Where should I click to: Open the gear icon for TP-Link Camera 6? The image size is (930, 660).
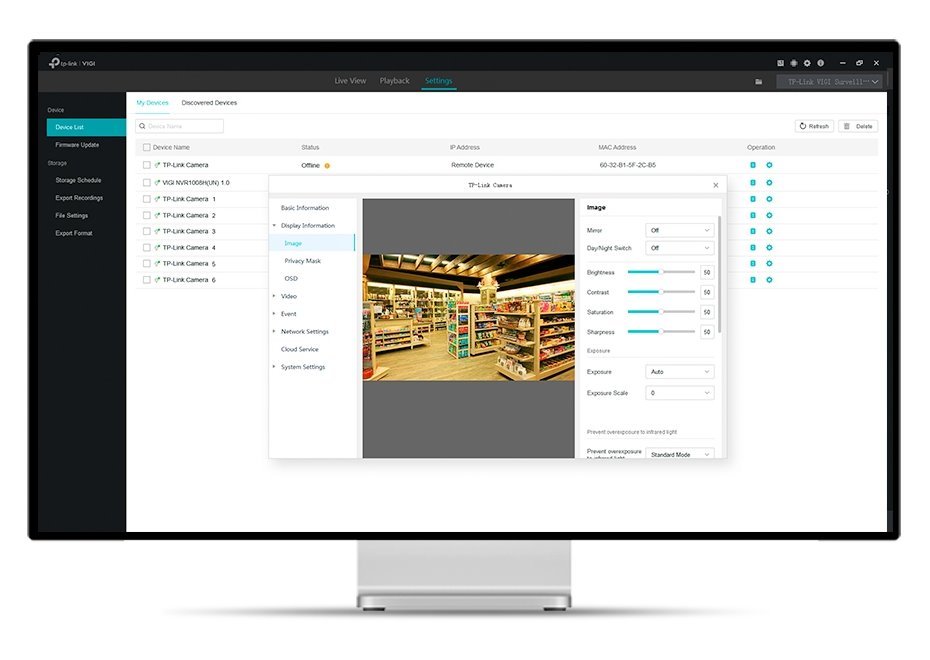coord(769,280)
